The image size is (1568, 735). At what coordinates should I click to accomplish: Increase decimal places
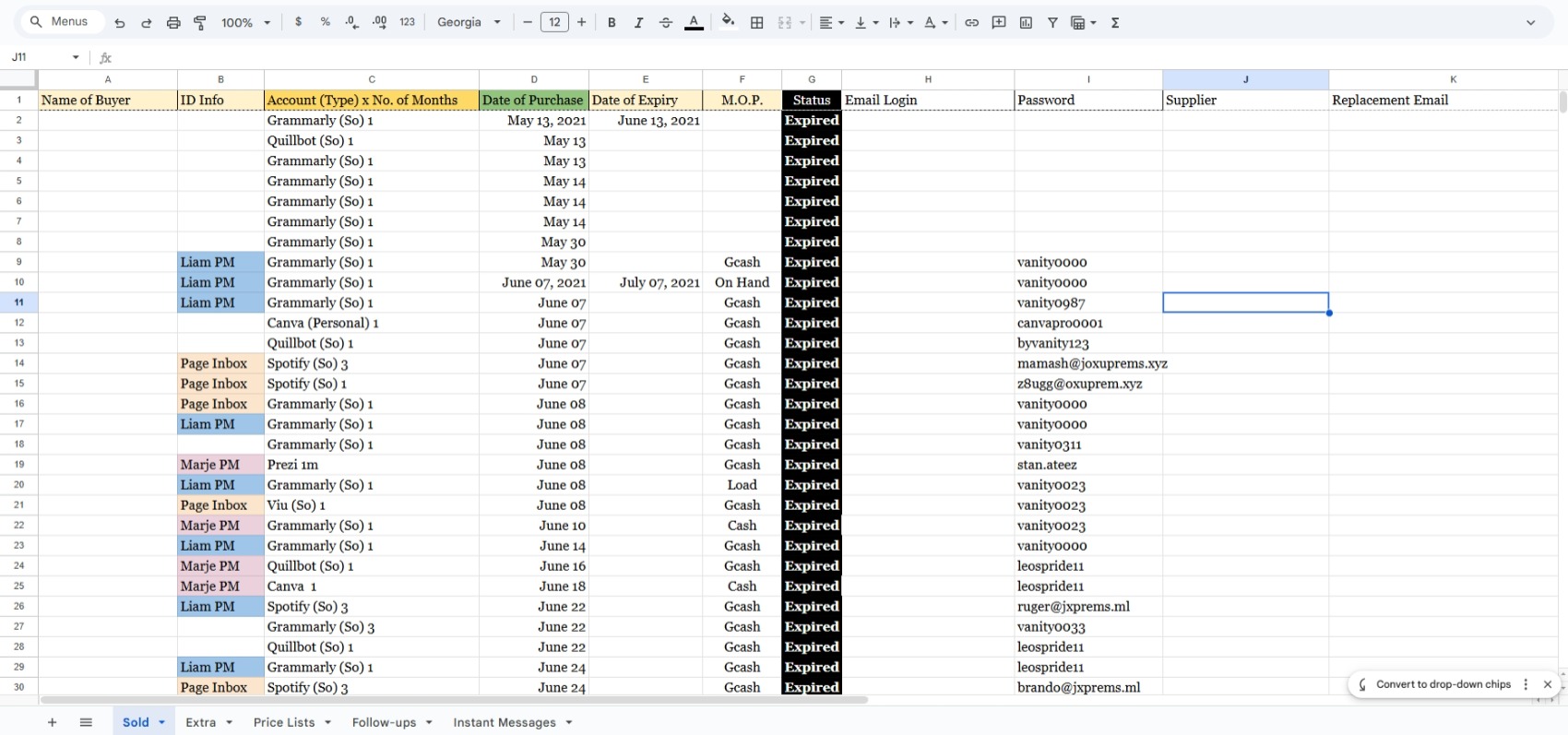click(x=380, y=22)
